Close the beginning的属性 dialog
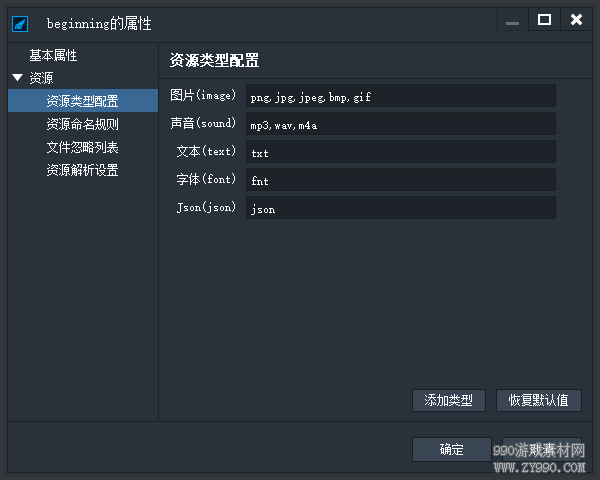 coord(576,20)
